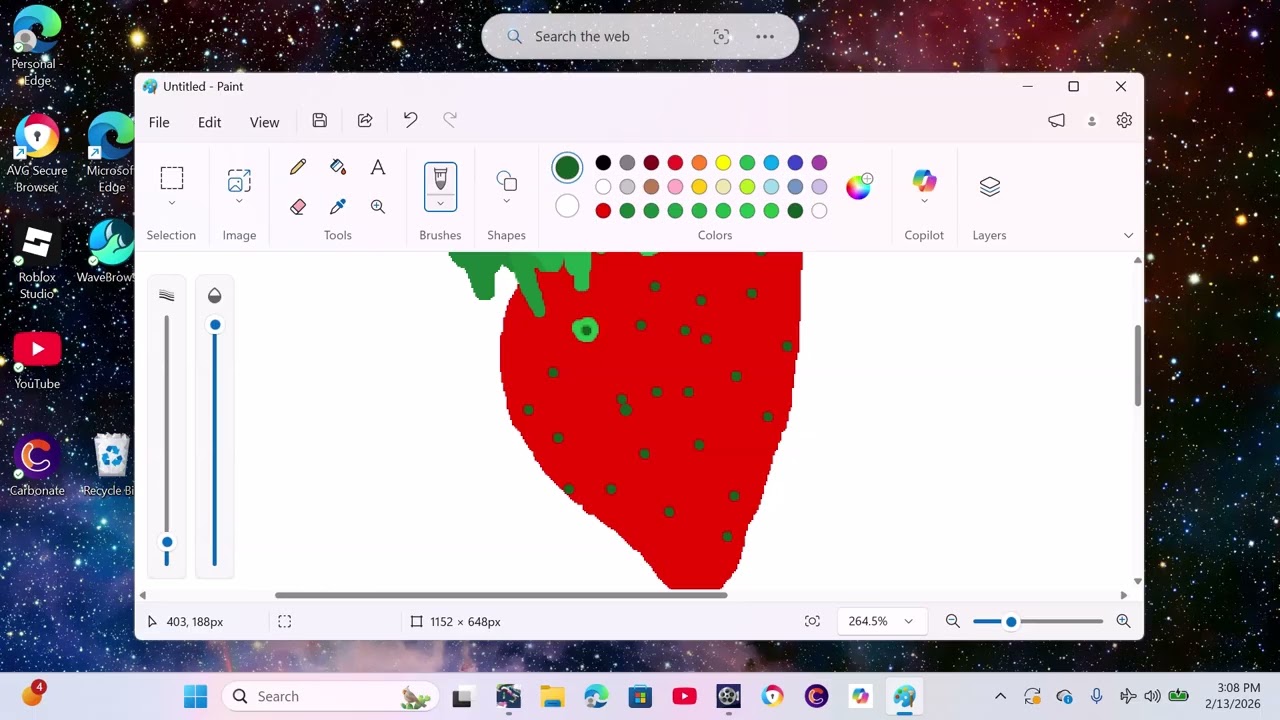The width and height of the screenshot is (1280, 720).
Task: Click the rectangular Selection tool
Action: click(172, 178)
